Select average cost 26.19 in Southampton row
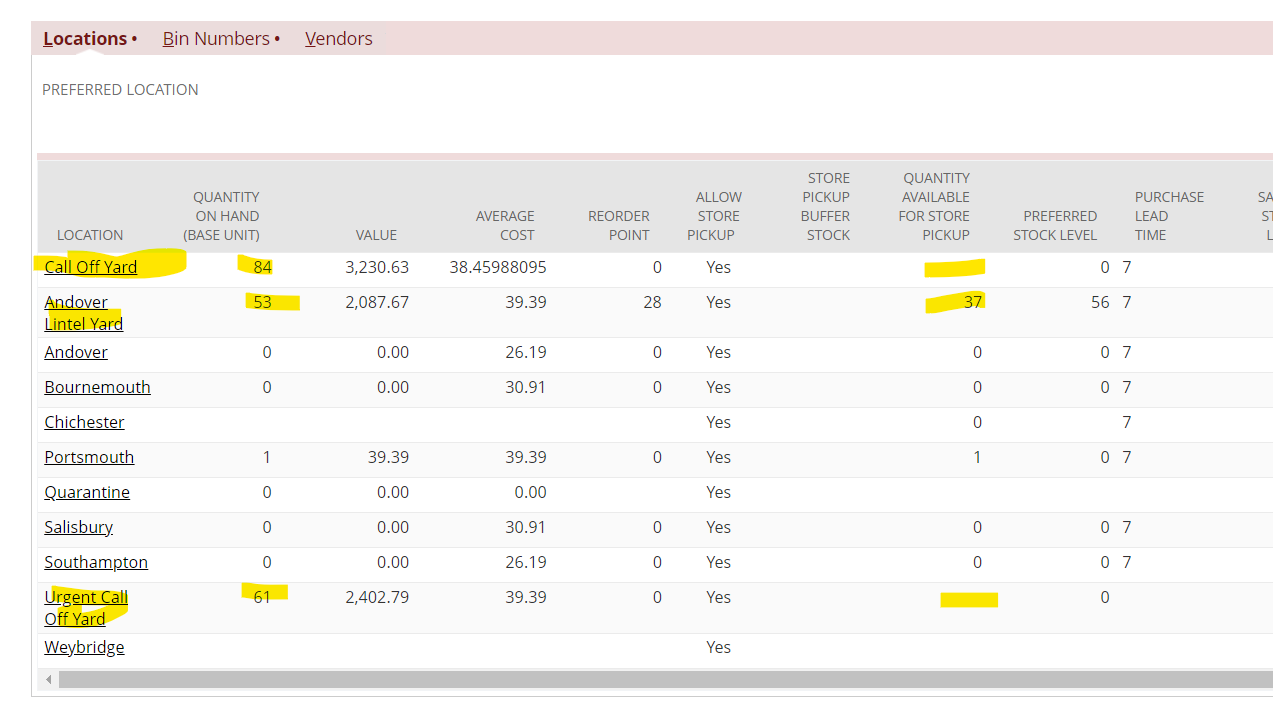The image size is (1273, 710). pyautogui.click(x=526, y=562)
